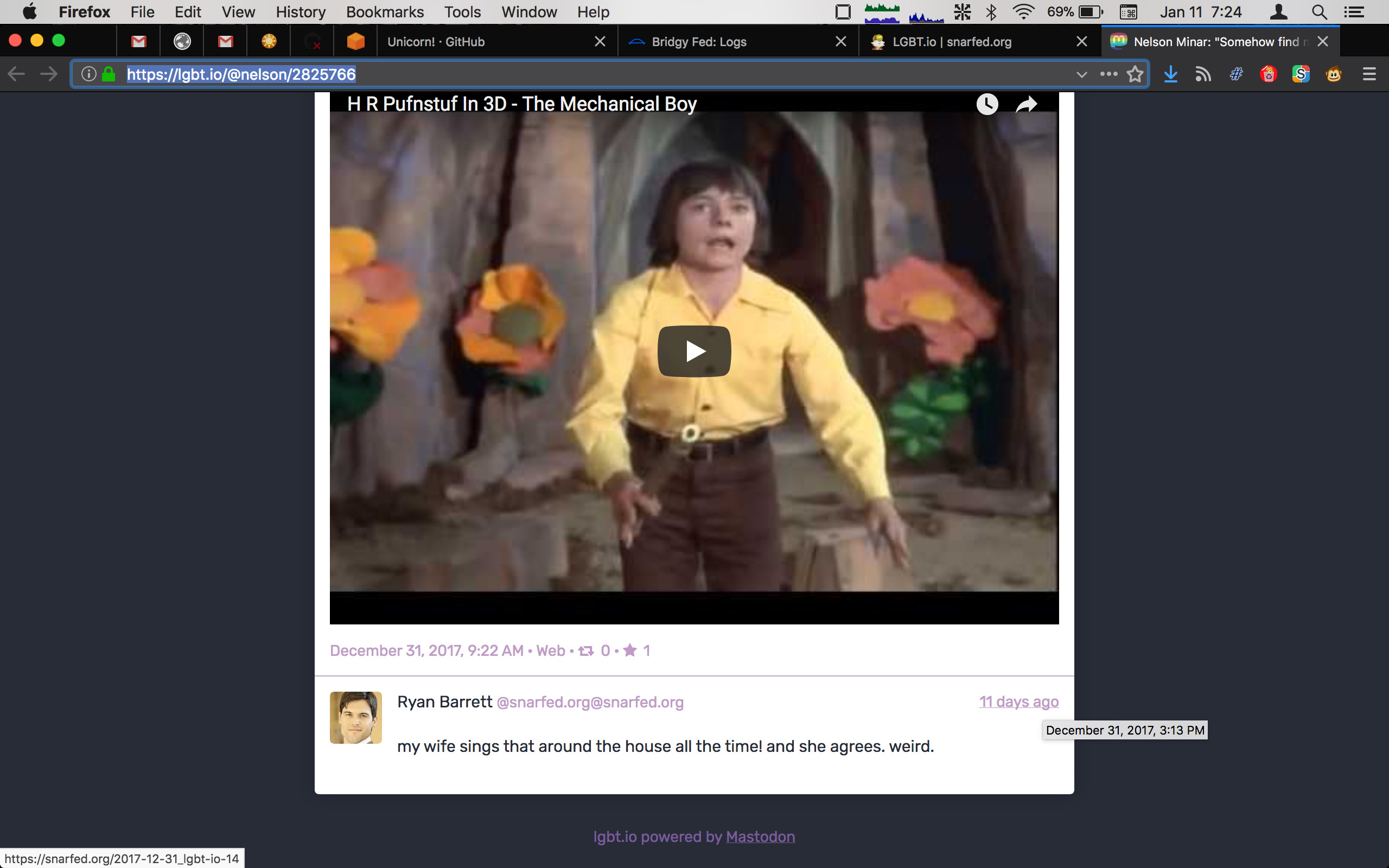Click the hash extension toolbar icon
The height and width of the screenshot is (868, 1389).
point(1236,74)
